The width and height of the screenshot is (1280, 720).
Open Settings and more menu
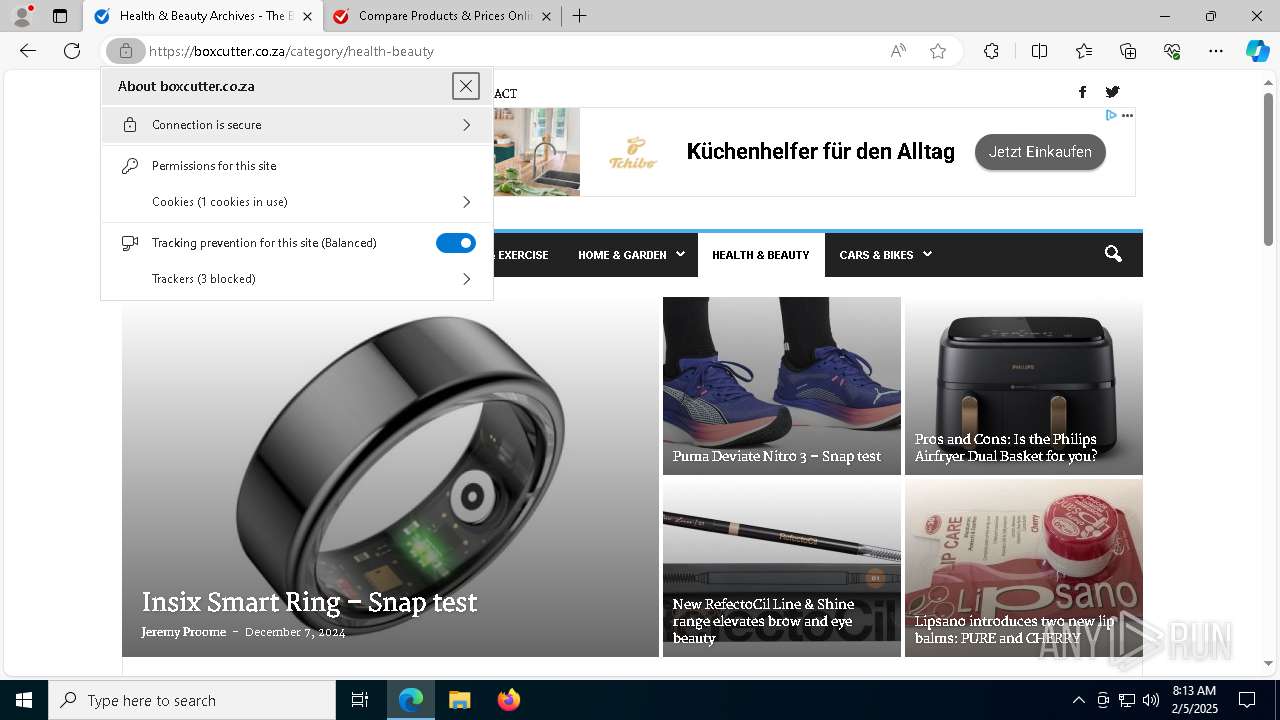(1216, 51)
